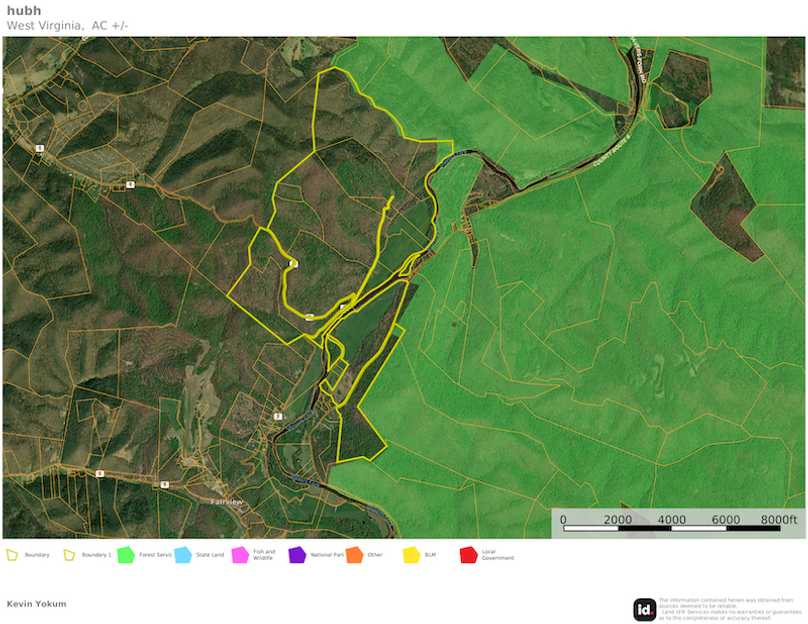Click the id. logo in footer
808x624 pixels.
click(x=644, y=609)
